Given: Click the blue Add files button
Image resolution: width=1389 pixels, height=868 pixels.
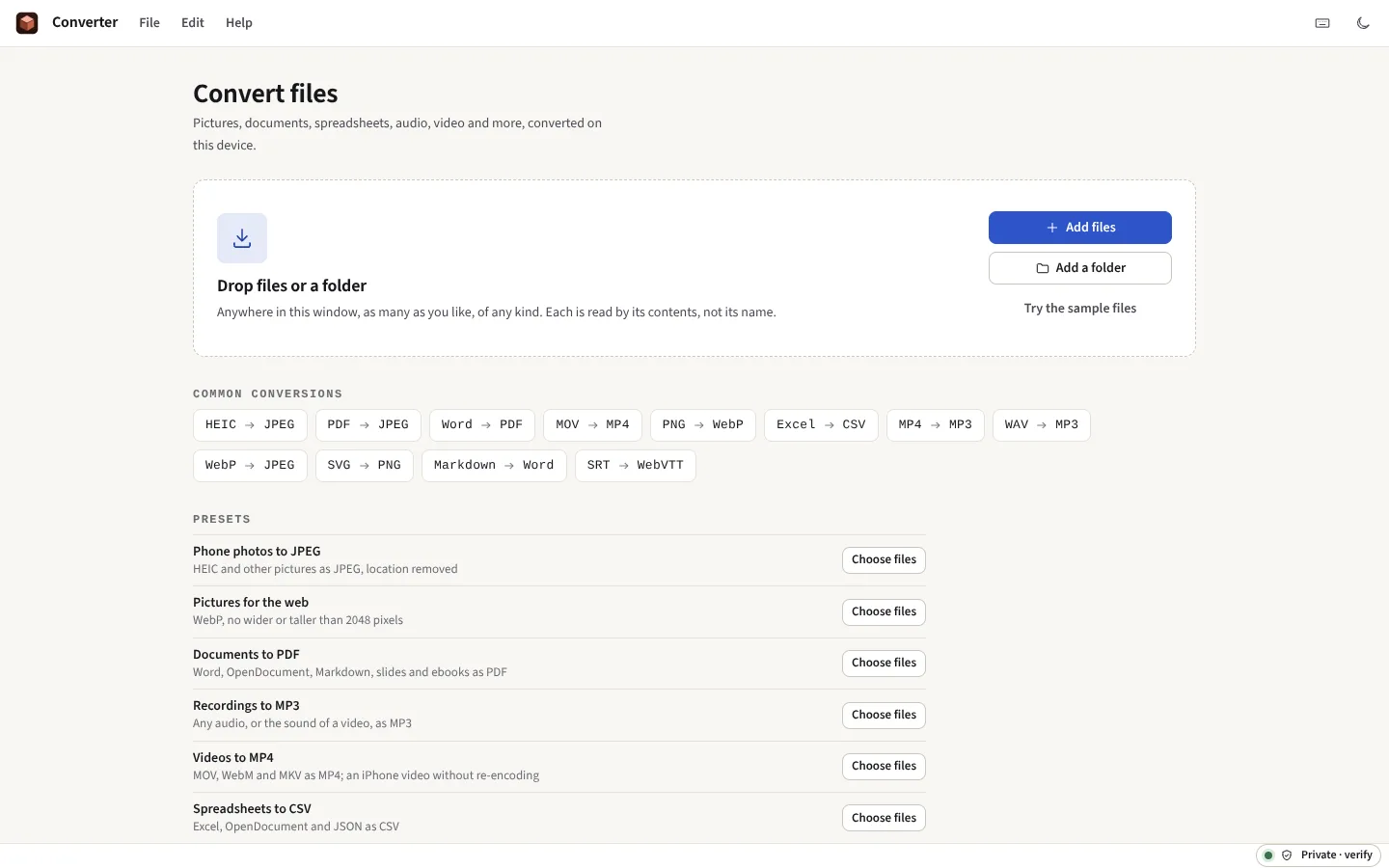Looking at the screenshot, I should (1080, 228).
